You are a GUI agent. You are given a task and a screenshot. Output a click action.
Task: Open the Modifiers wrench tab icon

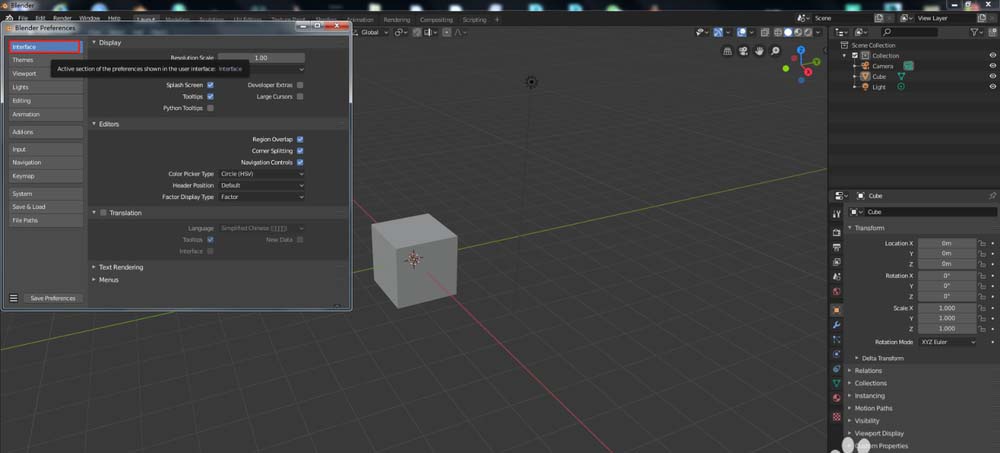pos(837,325)
